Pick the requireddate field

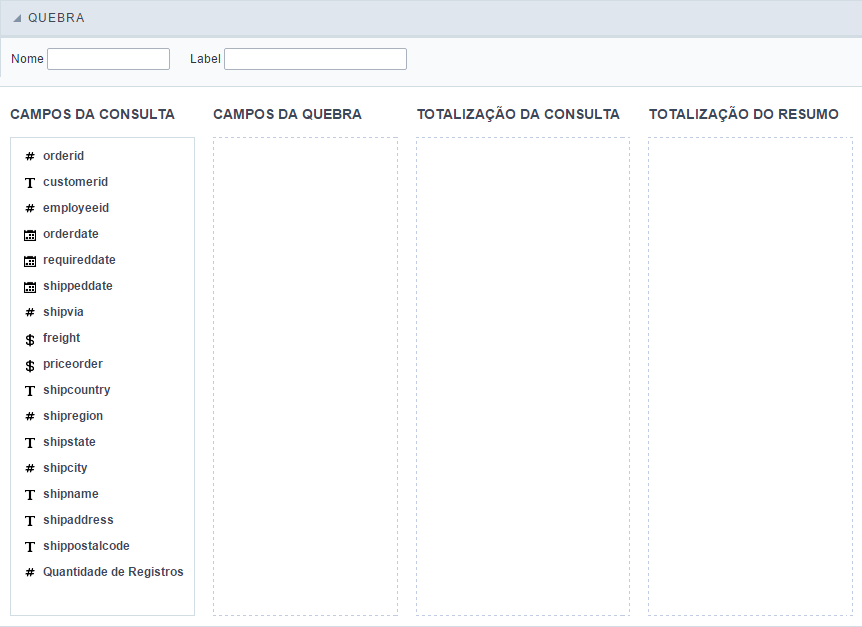pyautogui.click(x=79, y=260)
